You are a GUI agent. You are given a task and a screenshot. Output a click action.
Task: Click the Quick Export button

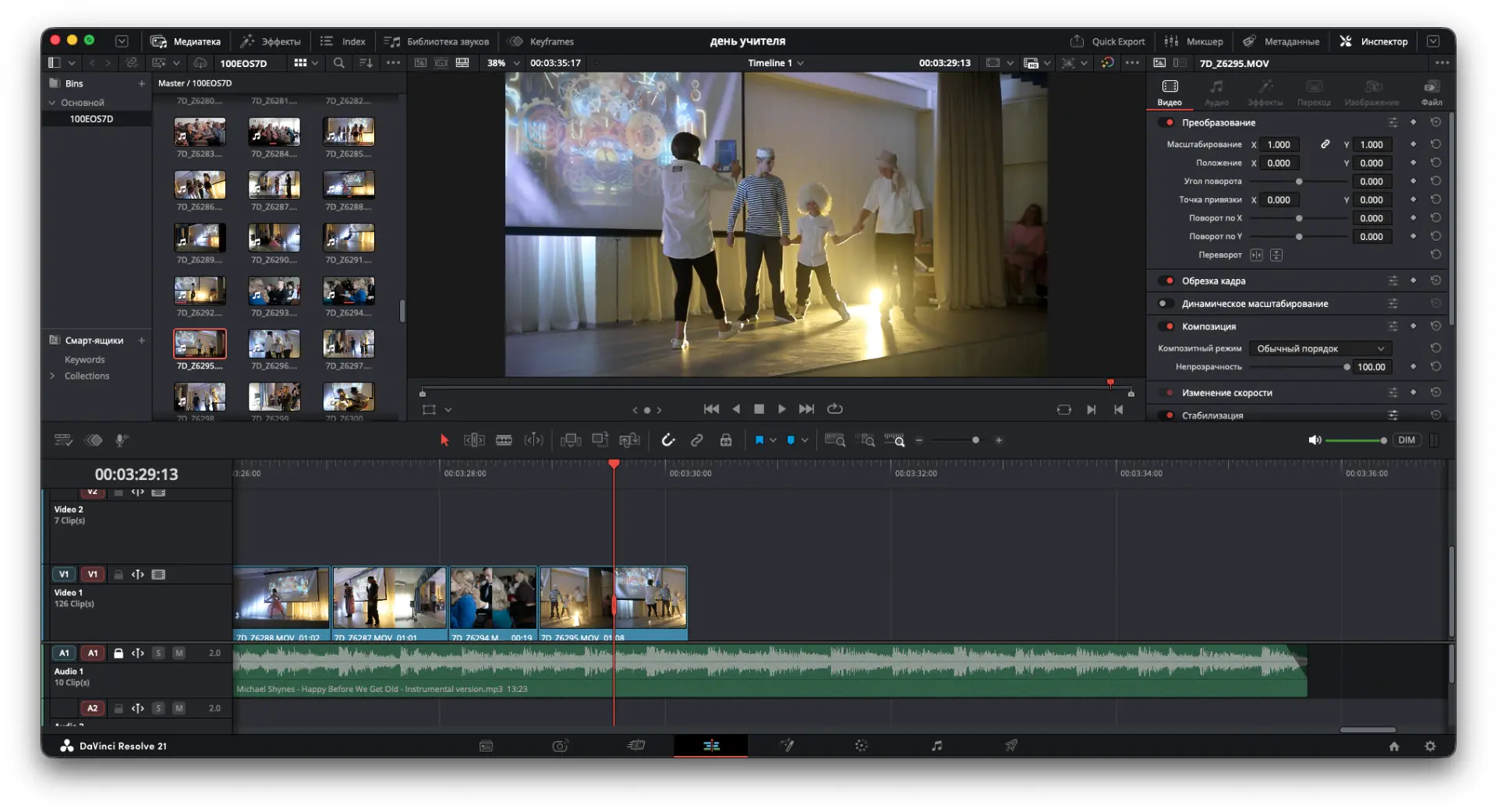(1107, 41)
